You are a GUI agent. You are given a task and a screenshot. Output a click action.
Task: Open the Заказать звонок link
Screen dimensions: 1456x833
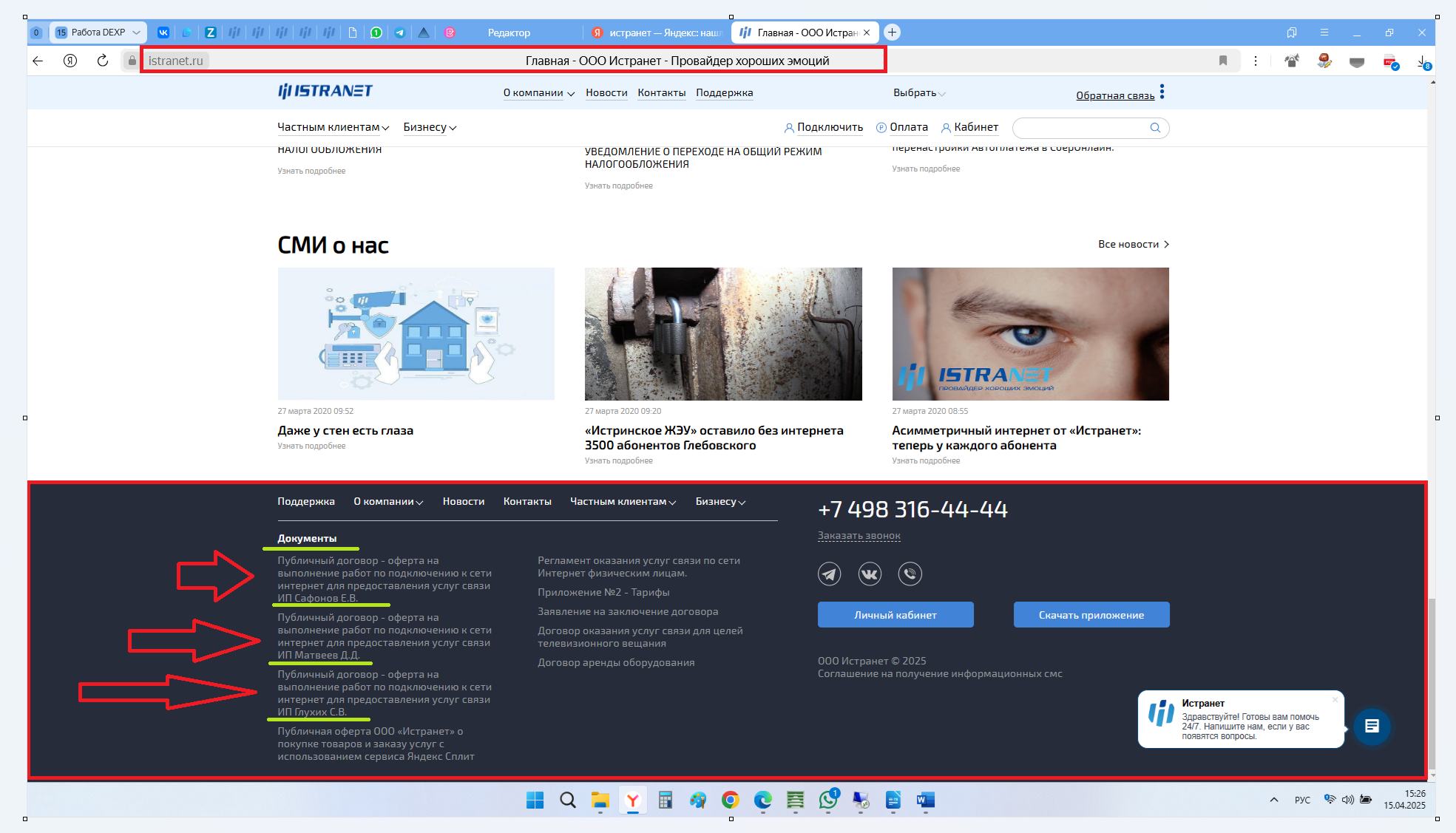tap(859, 536)
